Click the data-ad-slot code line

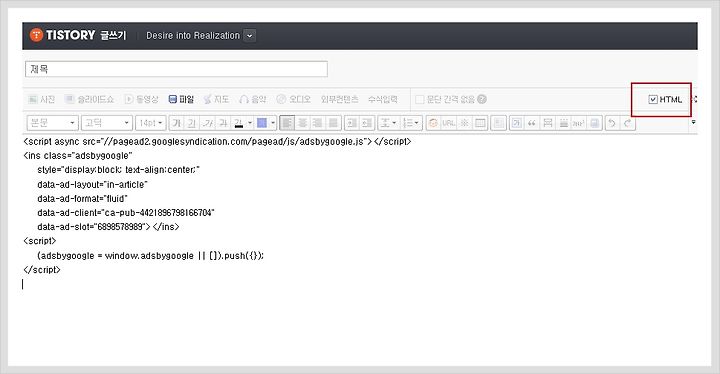[x=108, y=227]
